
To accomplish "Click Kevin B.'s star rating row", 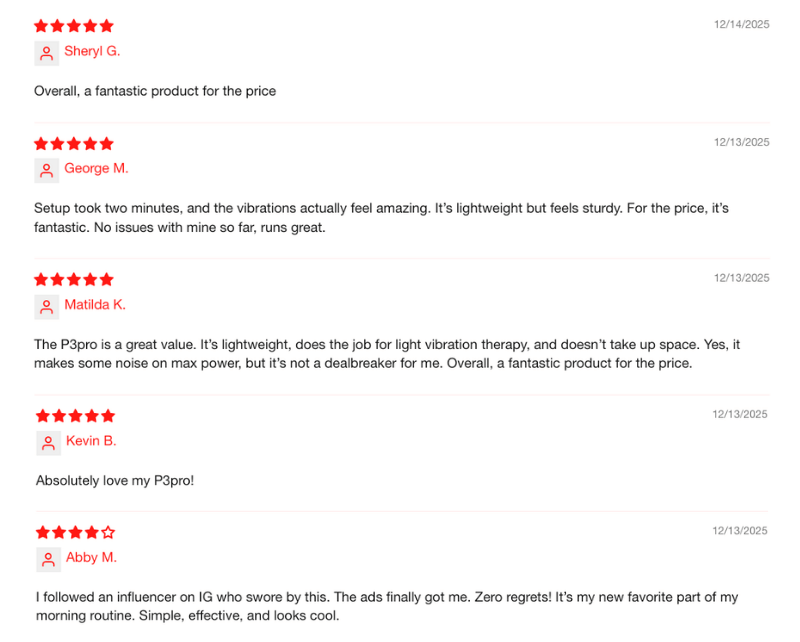I will coord(76,416).
